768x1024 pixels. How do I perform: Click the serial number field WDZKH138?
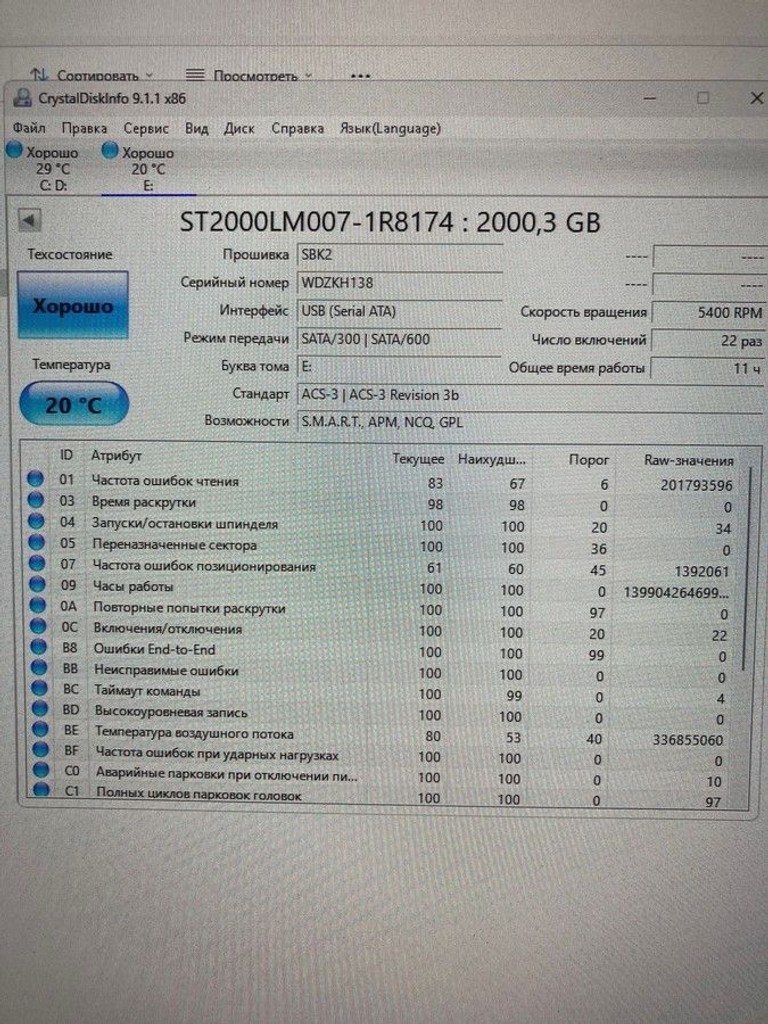click(400, 283)
